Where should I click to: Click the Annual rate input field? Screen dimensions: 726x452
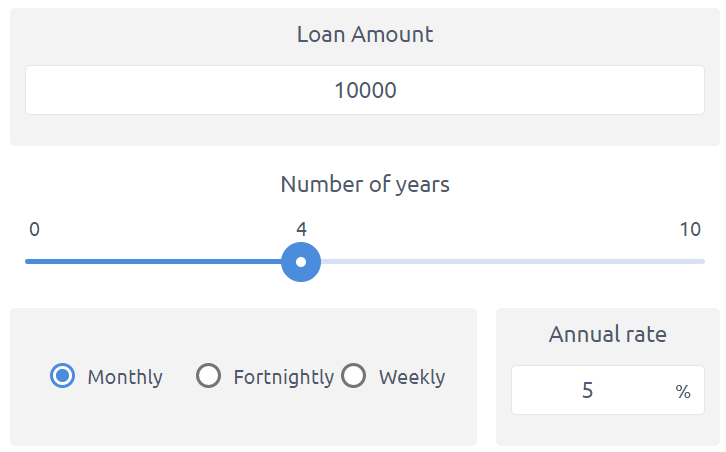(608, 390)
